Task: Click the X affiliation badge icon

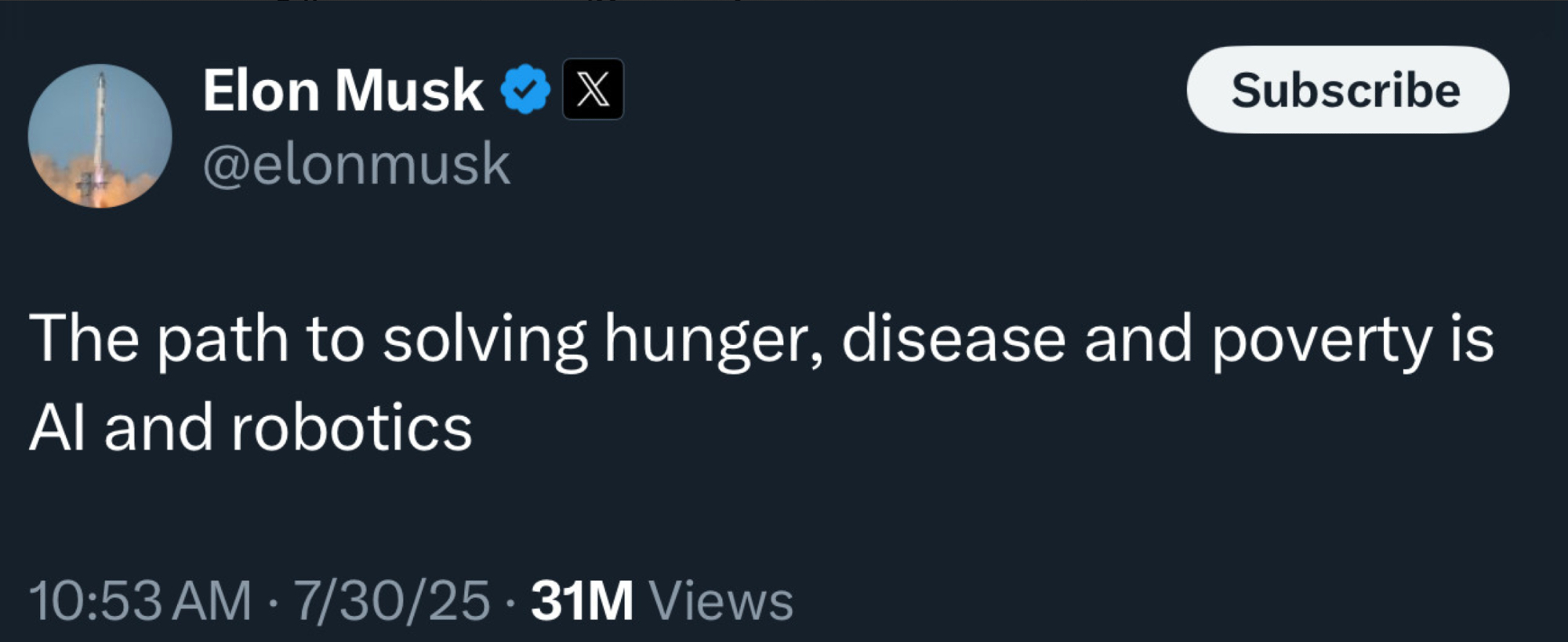Action: click(x=593, y=89)
